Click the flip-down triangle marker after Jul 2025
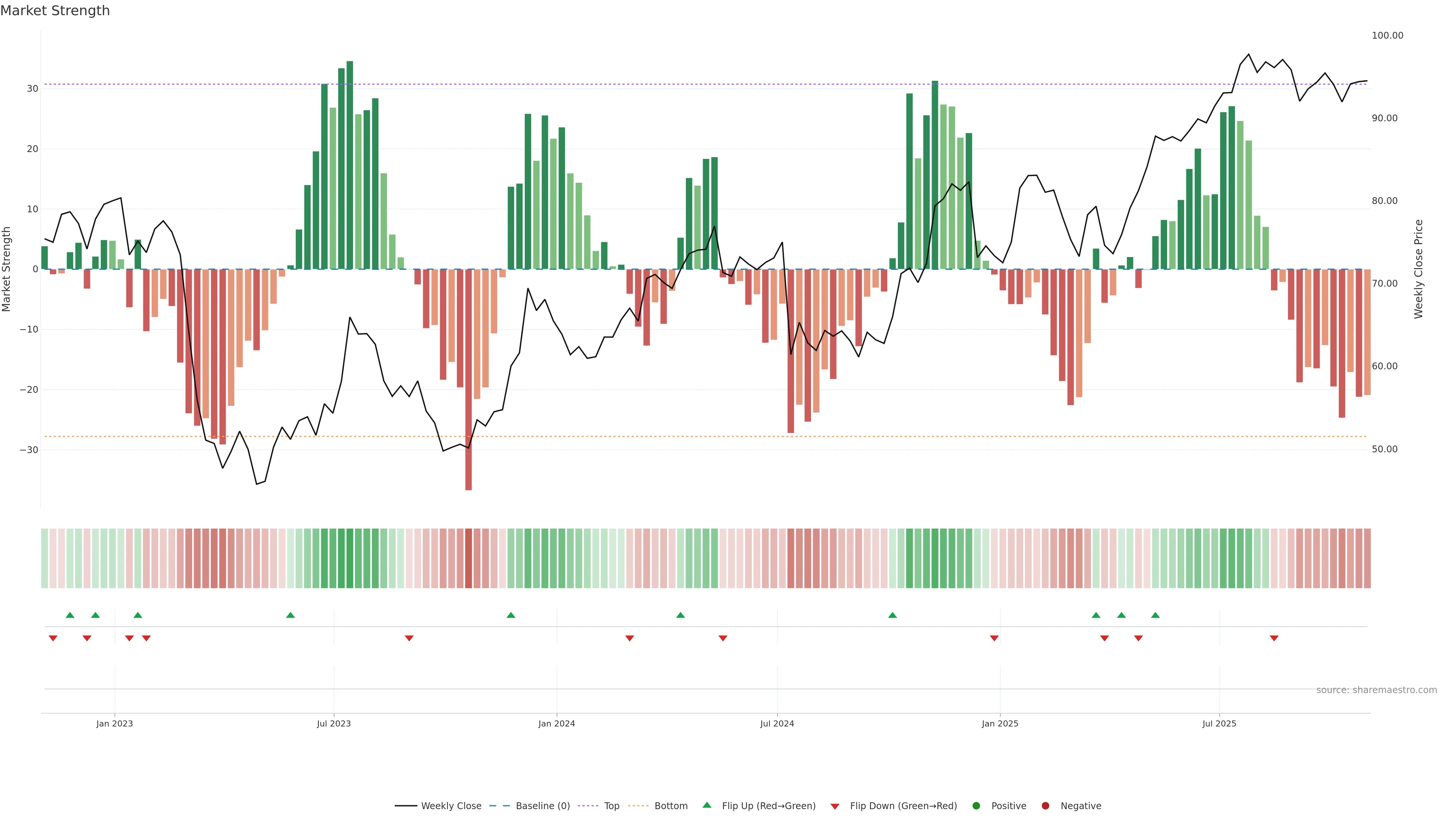 [1274, 638]
